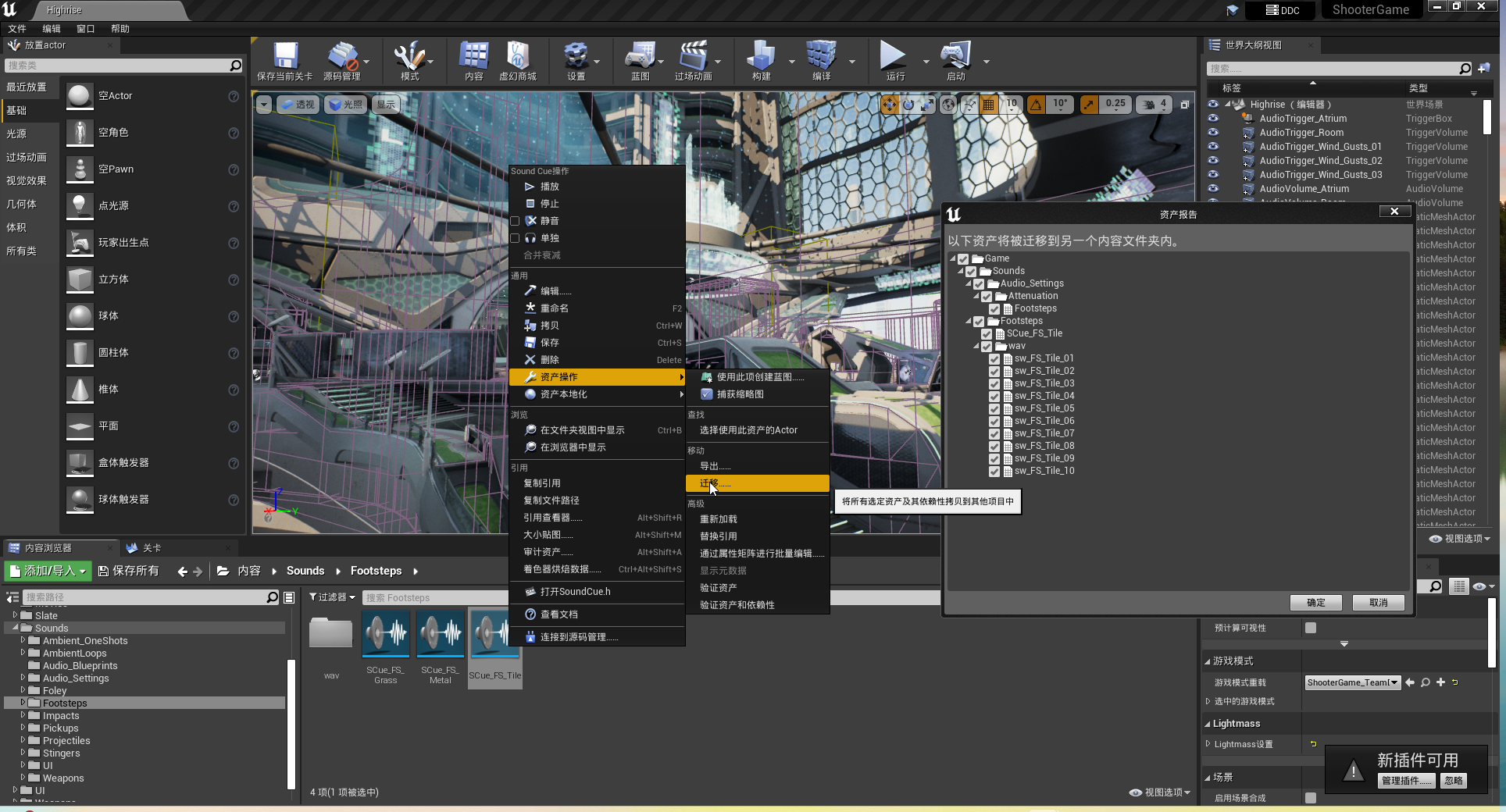Open Source Control toolbar icon
This screenshot has width=1506, height=812.
tap(341, 56)
